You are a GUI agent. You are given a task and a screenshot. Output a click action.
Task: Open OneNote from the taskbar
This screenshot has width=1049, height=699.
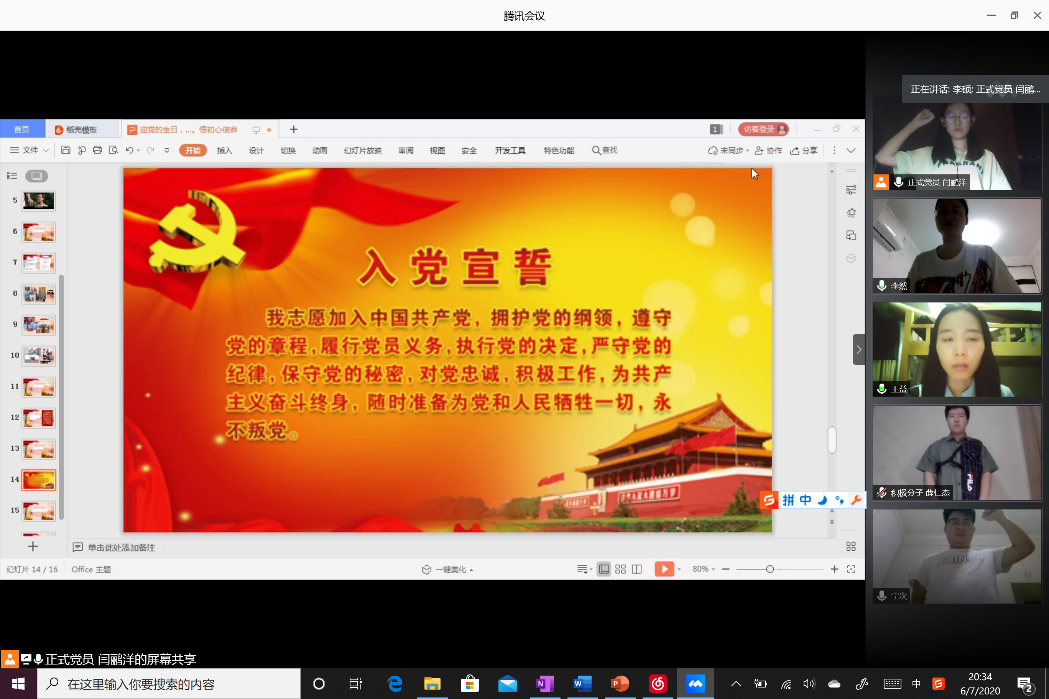(x=545, y=684)
